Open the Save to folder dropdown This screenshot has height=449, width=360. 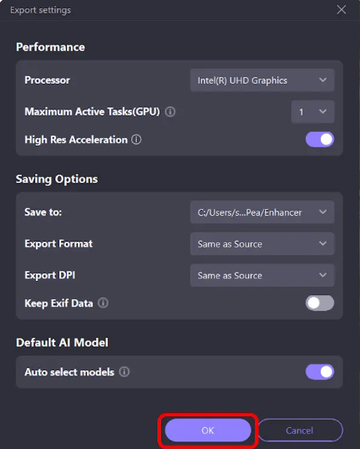262,212
